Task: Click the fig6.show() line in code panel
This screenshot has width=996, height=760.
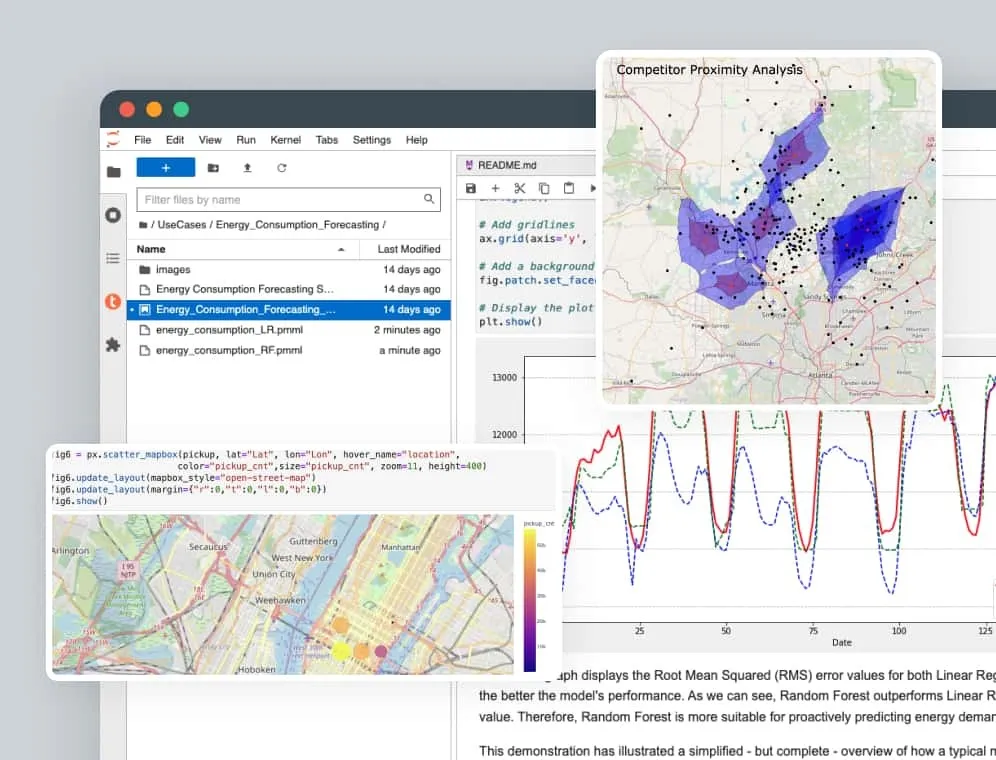Action: (x=79, y=501)
